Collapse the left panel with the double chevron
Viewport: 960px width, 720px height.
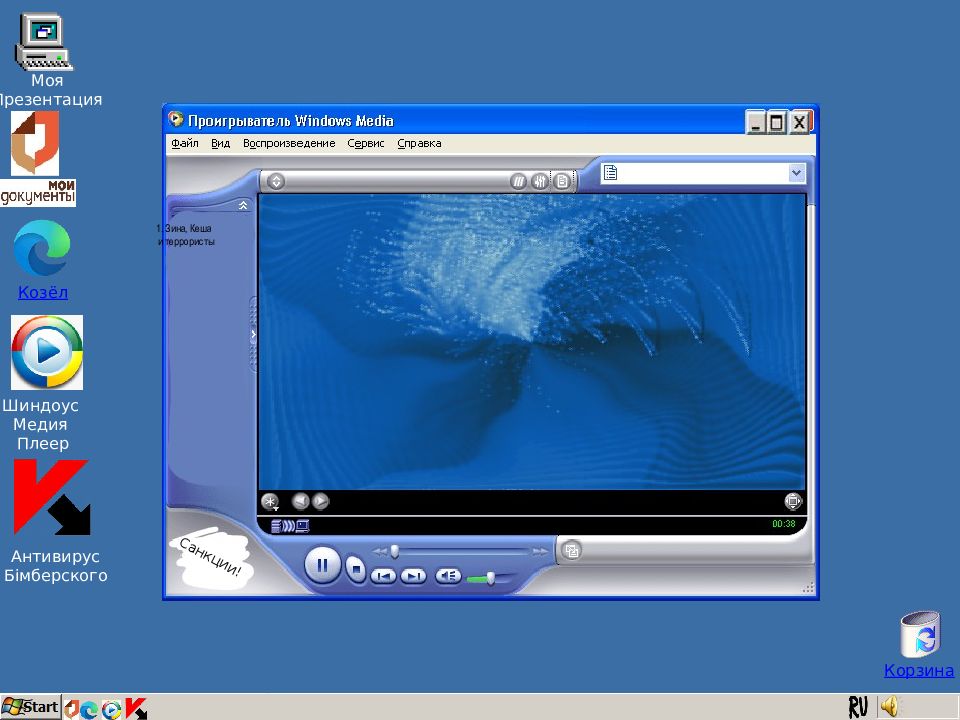click(243, 205)
